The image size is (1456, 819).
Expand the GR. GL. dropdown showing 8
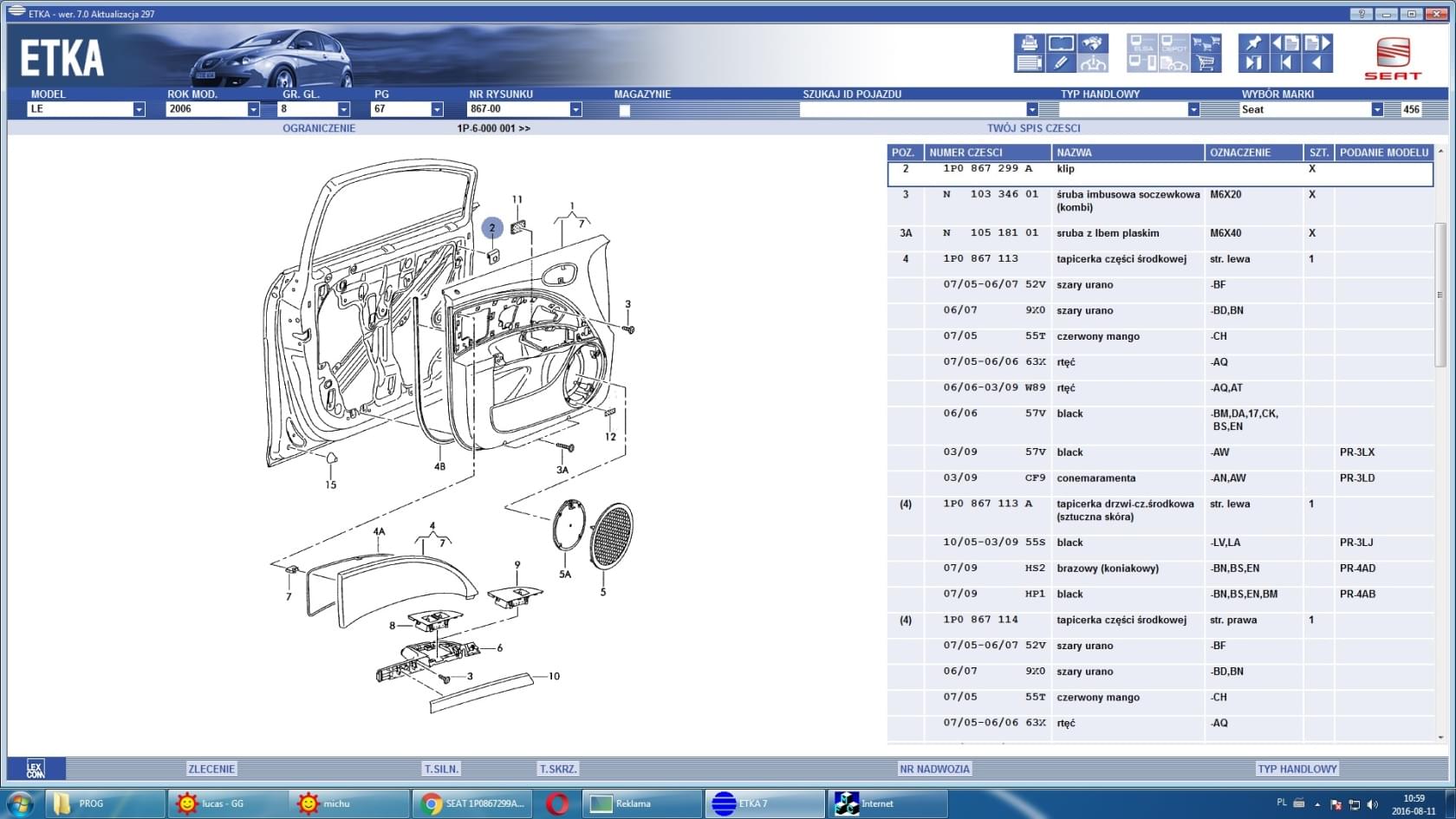pyautogui.click(x=343, y=109)
